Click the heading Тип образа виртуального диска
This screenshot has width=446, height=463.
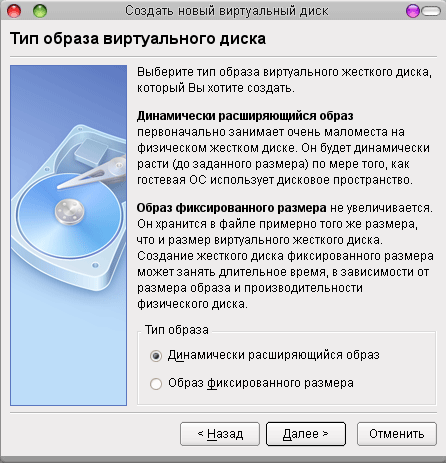click(138, 39)
